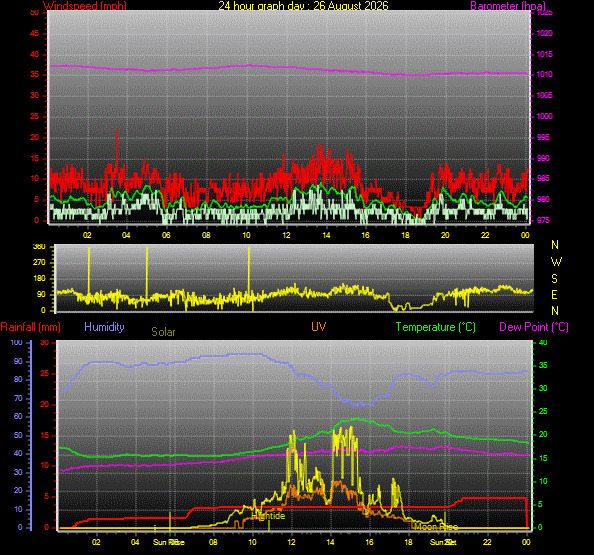Click '985' on the barometer axis
Image resolution: width=594 pixels, height=555 pixels.
pyautogui.click(x=543, y=178)
